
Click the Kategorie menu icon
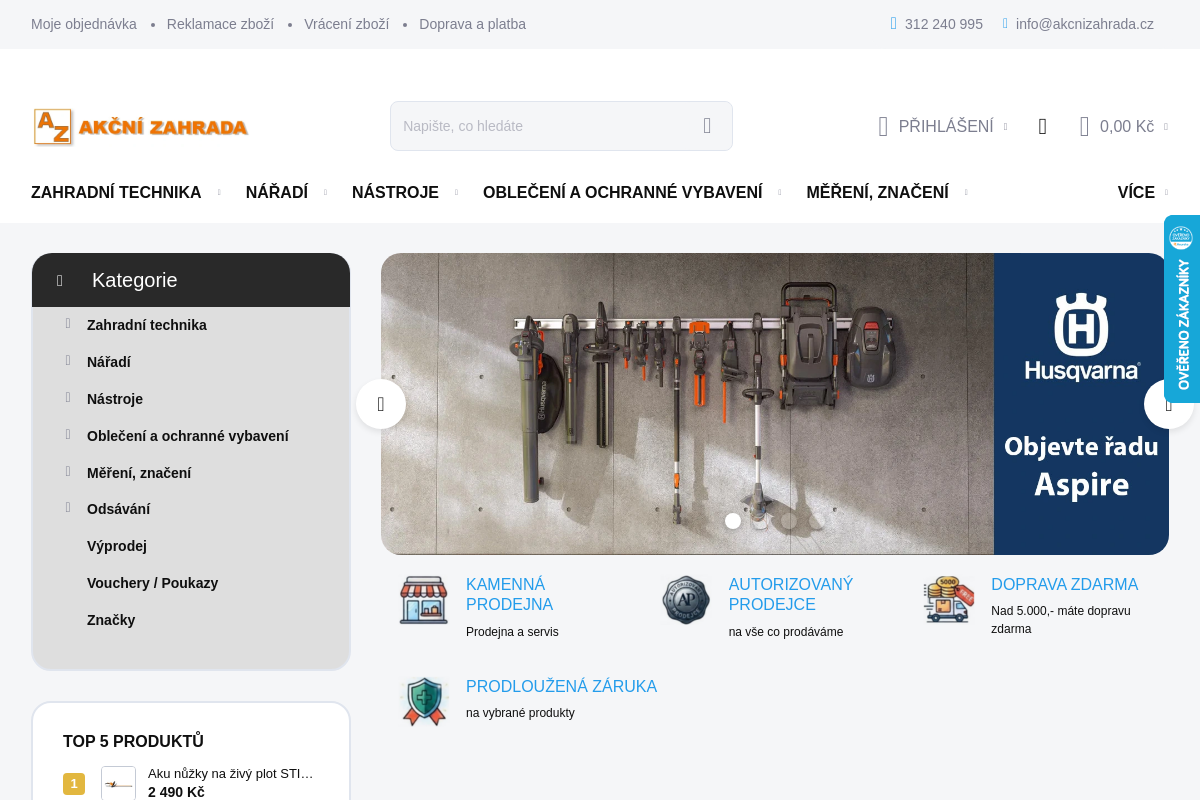pos(60,281)
